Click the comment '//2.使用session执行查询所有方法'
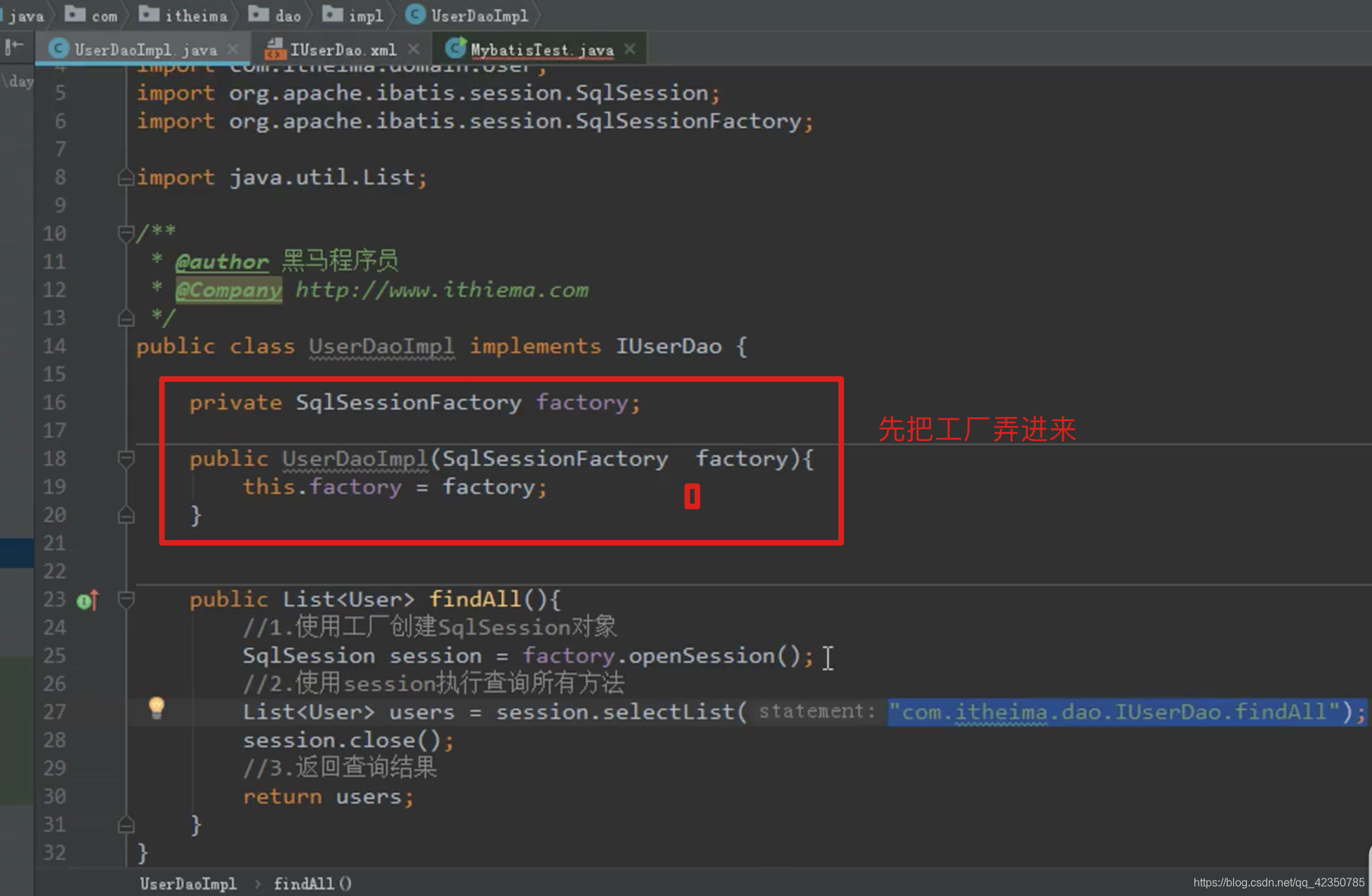The width and height of the screenshot is (1372, 896). coord(433,683)
